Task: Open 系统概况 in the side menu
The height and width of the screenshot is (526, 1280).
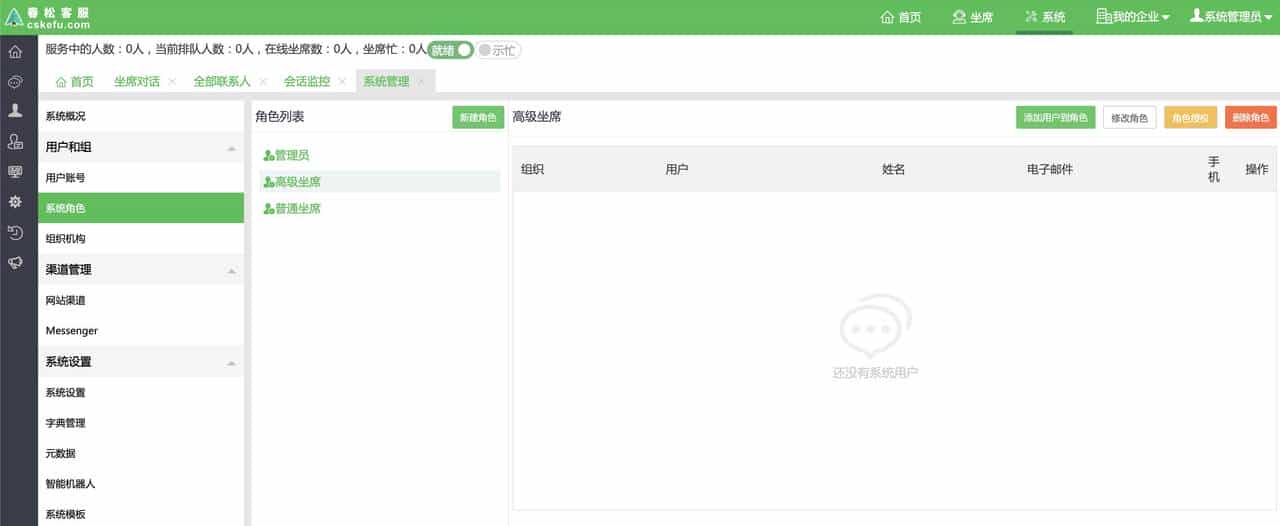Action: click(x=141, y=117)
